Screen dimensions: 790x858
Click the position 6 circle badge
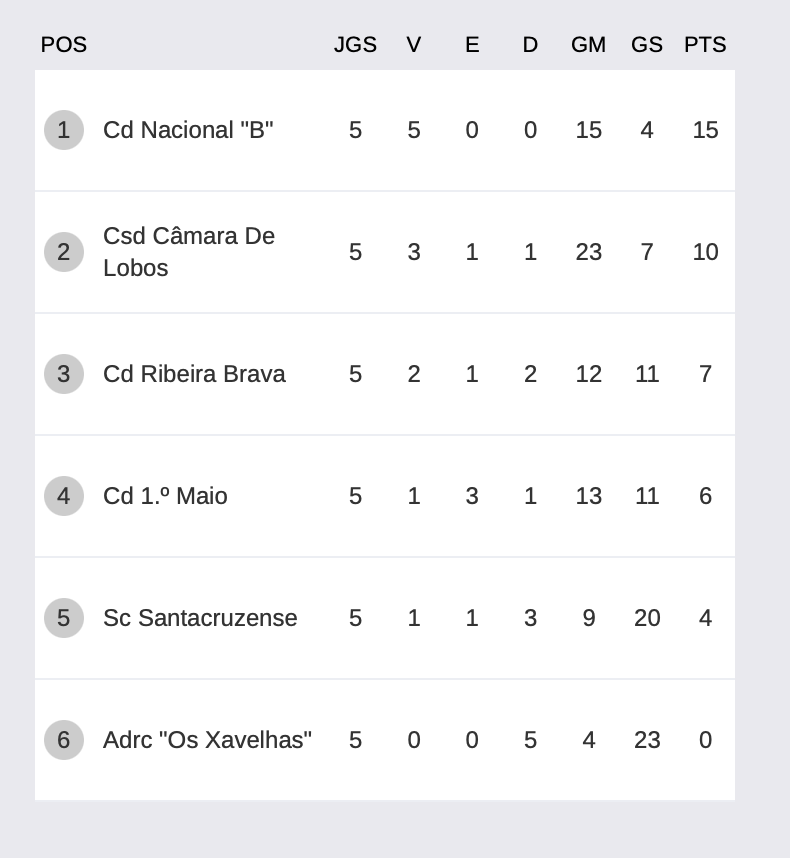tap(63, 740)
